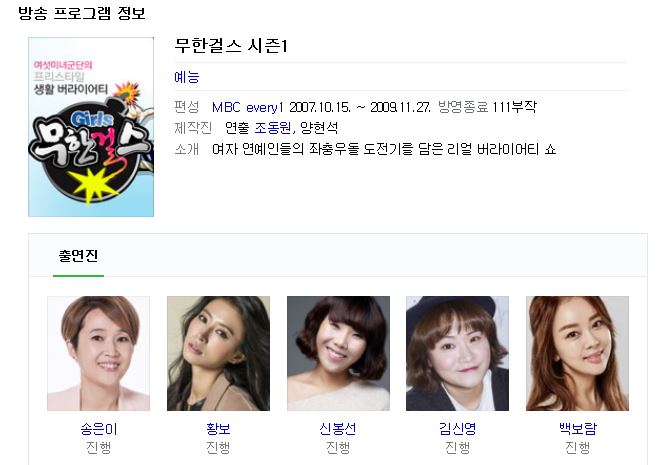Viewport: 658px width, 465px height.
Task: Click the 방영종료 status text
Action: (463, 107)
